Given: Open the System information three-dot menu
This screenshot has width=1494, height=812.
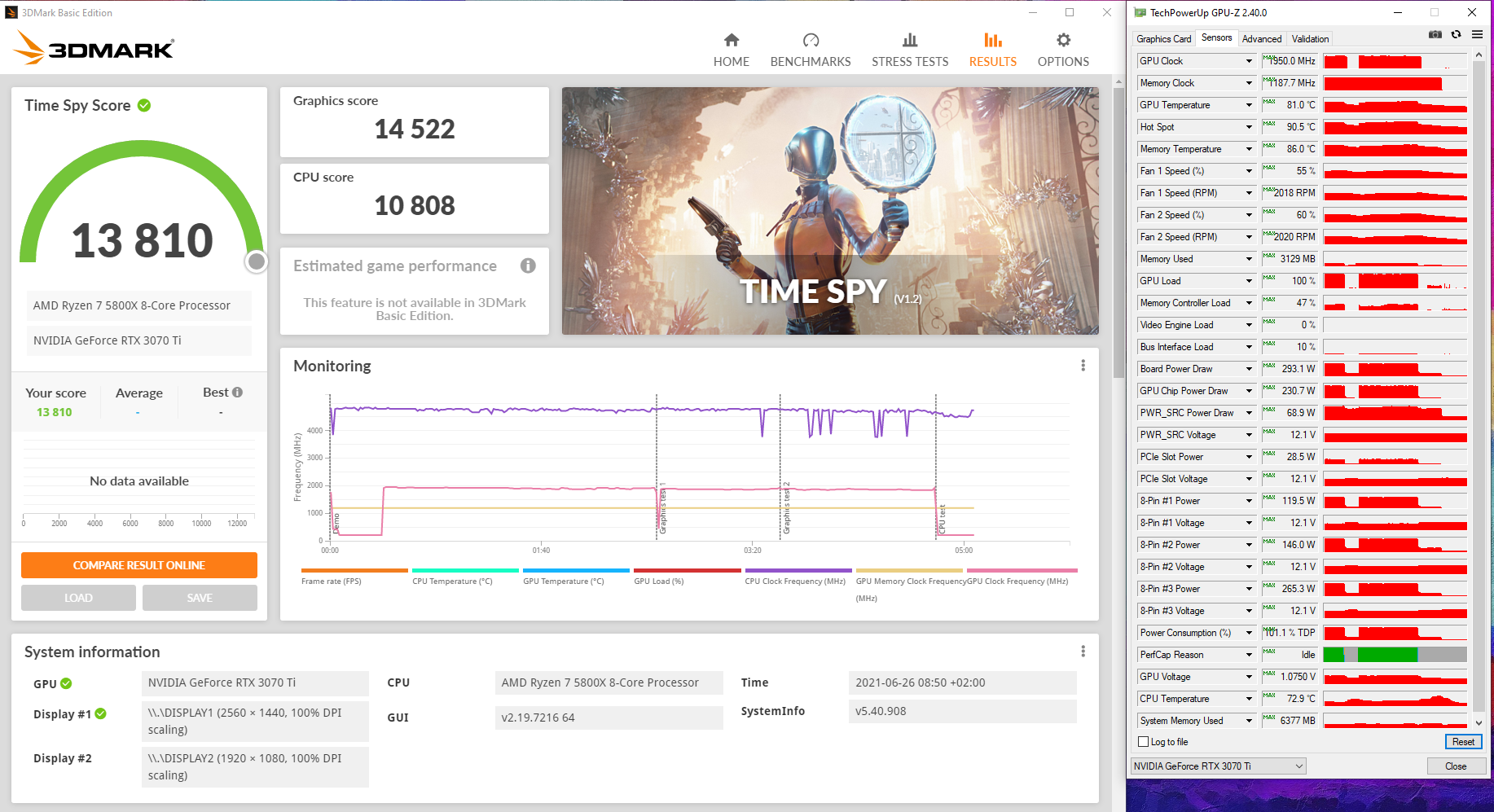Looking at the screenshot, I should pyautogui.click(x=1083, y=652).
